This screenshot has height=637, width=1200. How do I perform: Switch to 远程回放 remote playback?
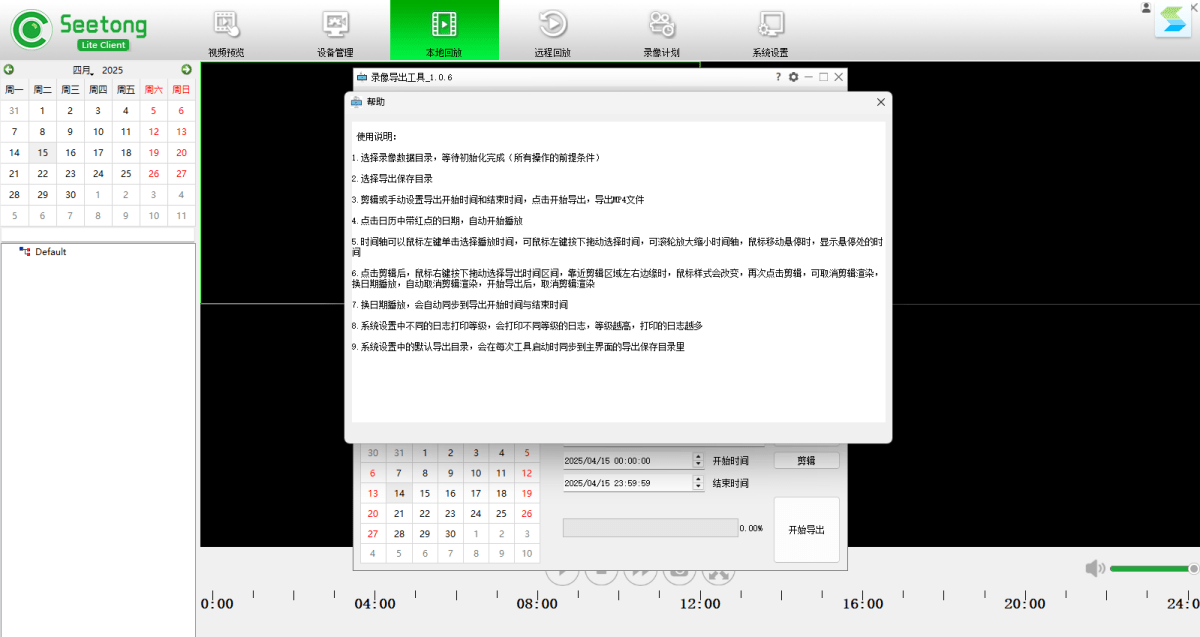tap(554, 29)
